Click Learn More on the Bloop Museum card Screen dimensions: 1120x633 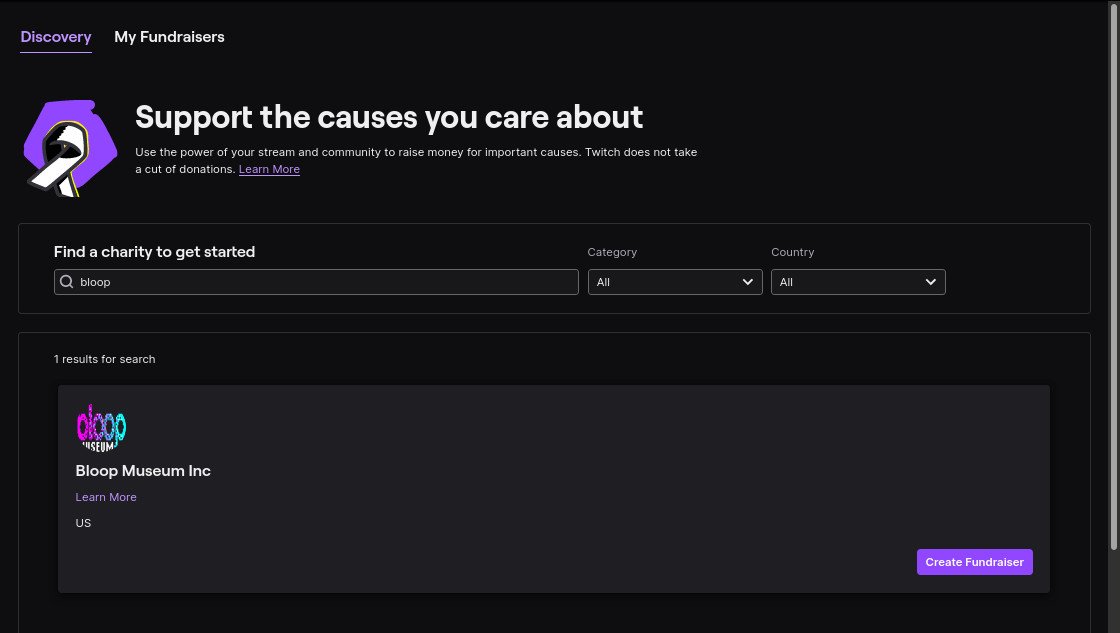point(106,497)
